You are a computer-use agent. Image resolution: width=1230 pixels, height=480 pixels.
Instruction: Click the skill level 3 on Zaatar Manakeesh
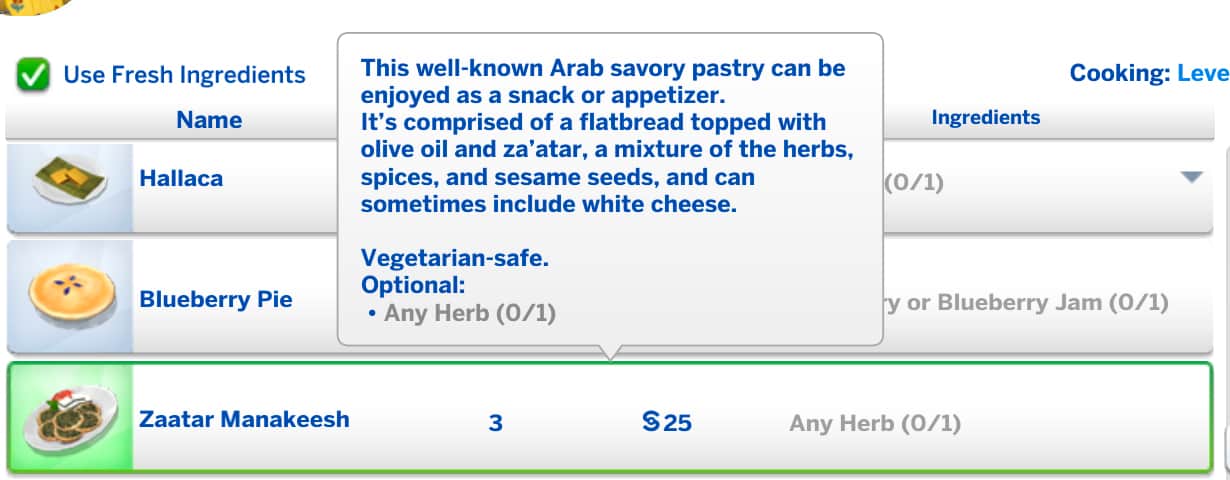point(495,423)
